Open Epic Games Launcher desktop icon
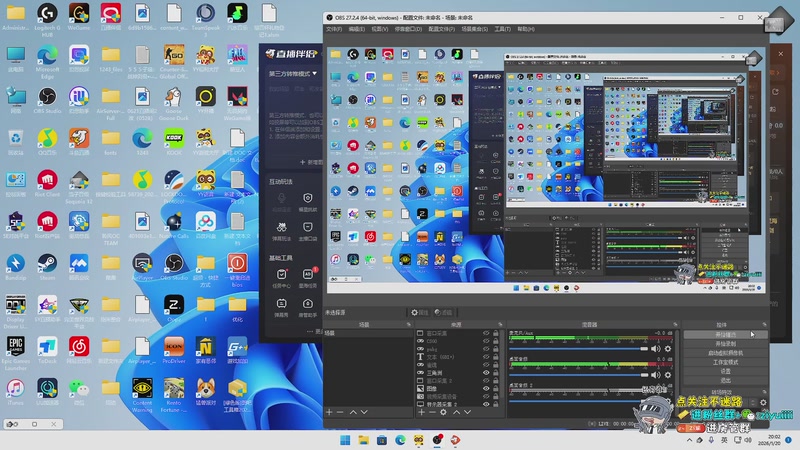The height and width of the screenshot is (450, 800). (15, 353)
